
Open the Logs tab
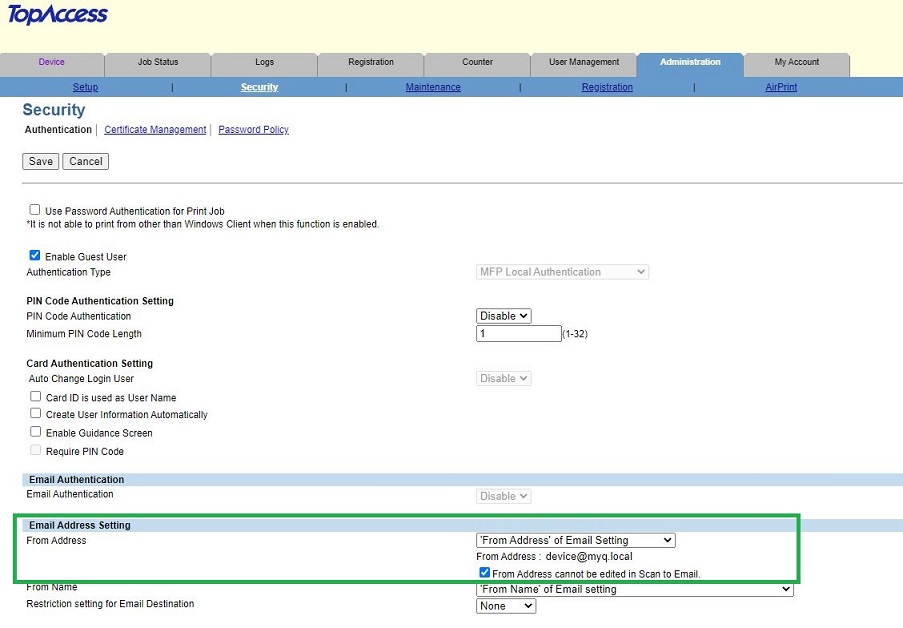pyautogui.click(x=263, y=64)
